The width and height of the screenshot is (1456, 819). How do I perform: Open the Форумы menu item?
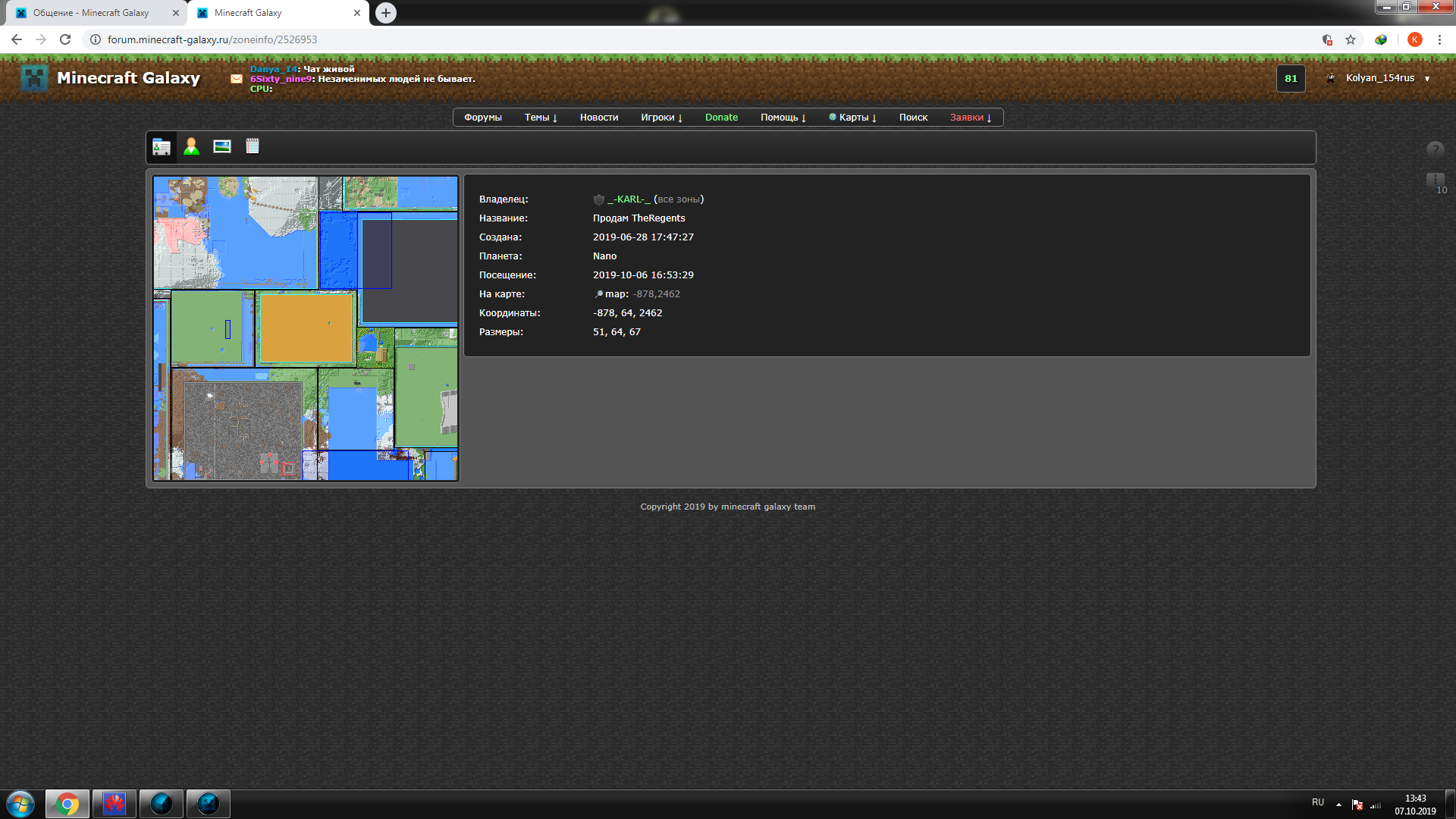click(483, 118)
